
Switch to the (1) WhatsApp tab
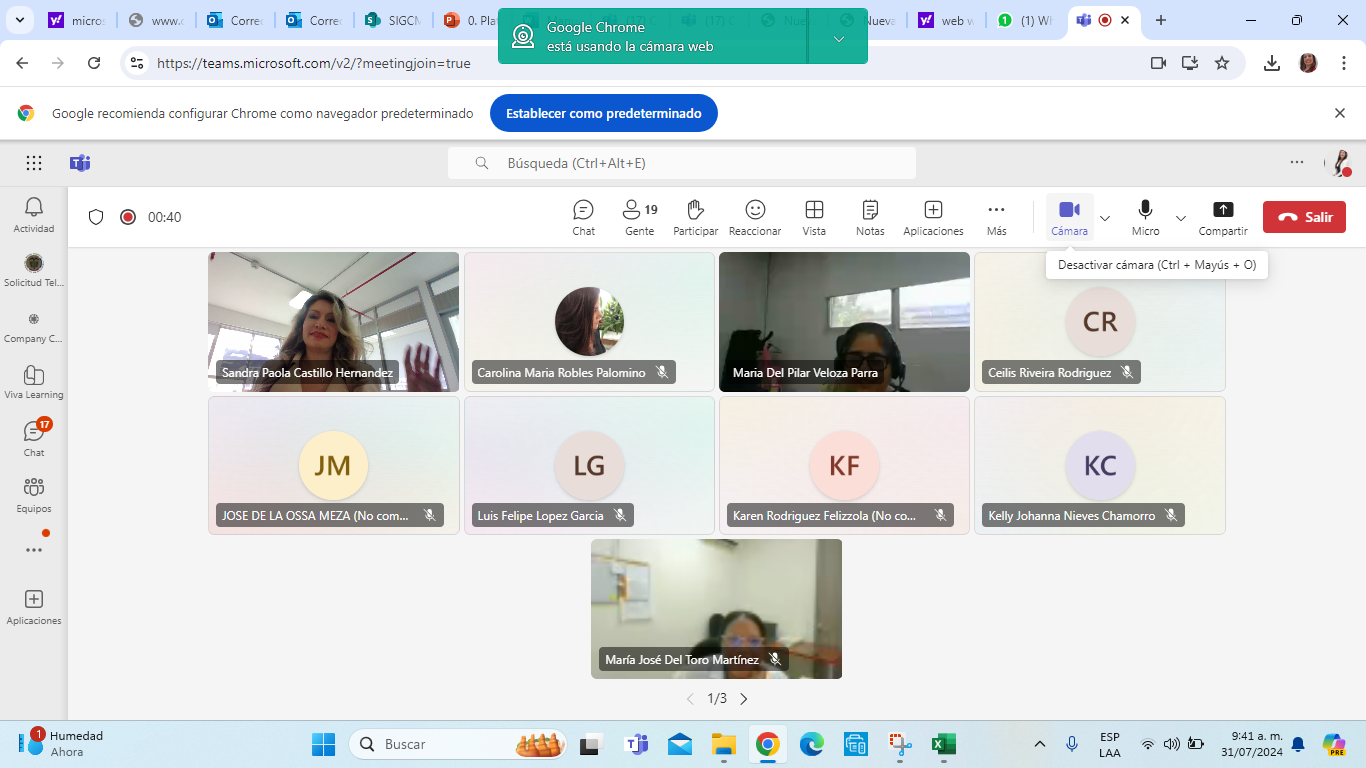1025,20
